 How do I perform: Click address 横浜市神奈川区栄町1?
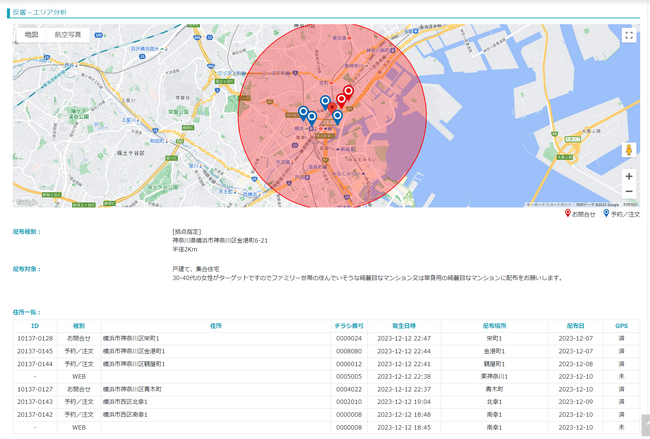[x=131, y=339]
